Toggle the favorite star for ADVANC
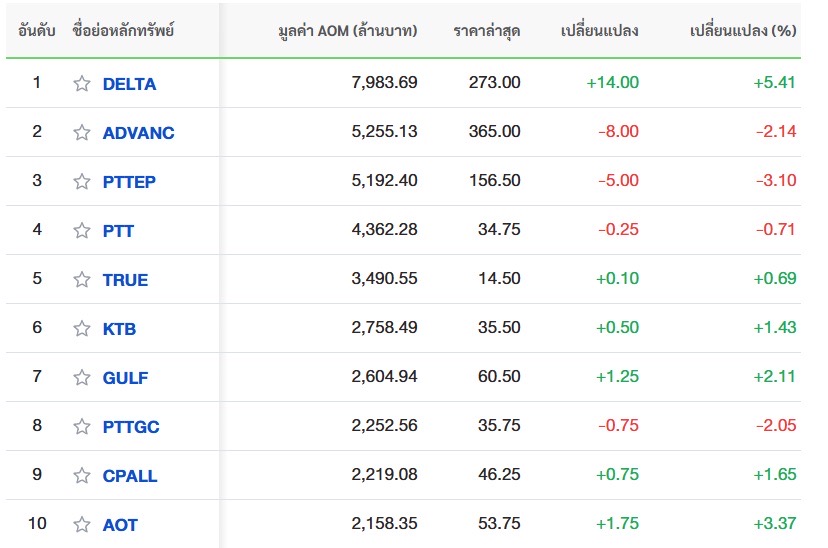This screenshot has height=548, width=828. [82, 133]
